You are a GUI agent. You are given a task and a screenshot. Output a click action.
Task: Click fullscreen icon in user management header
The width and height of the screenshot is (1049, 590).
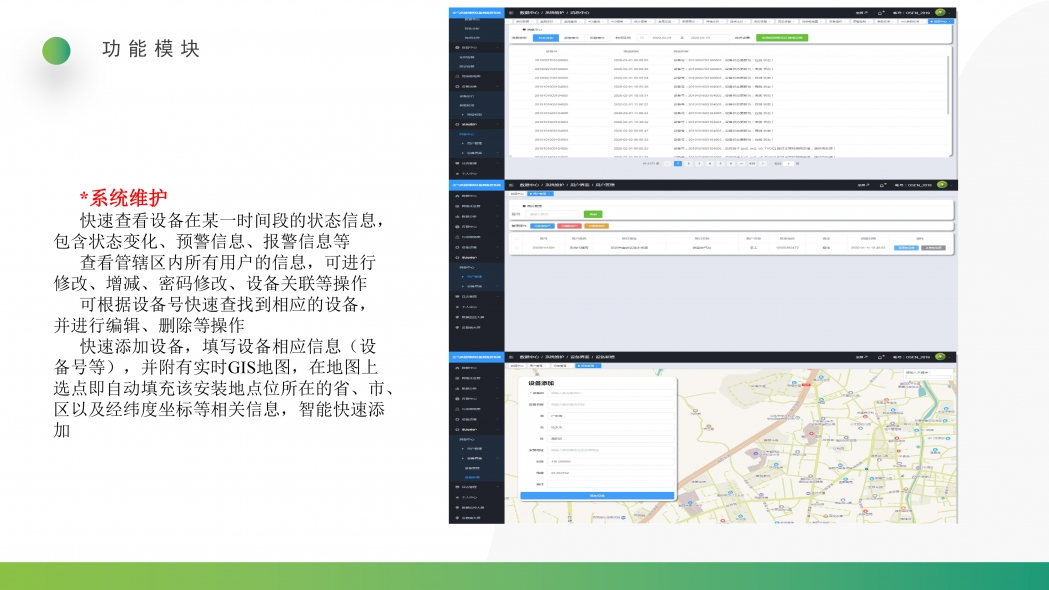863,184
